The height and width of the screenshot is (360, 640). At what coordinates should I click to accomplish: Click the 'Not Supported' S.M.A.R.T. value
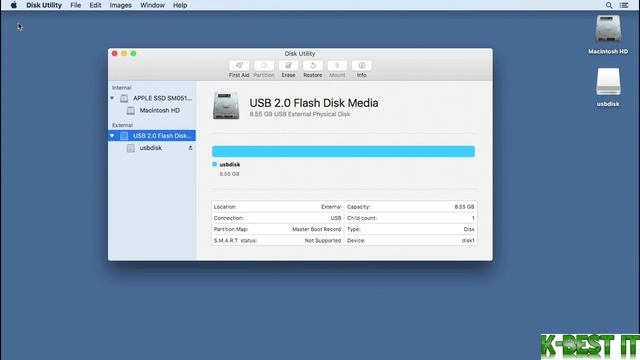(x=322, y=240)
